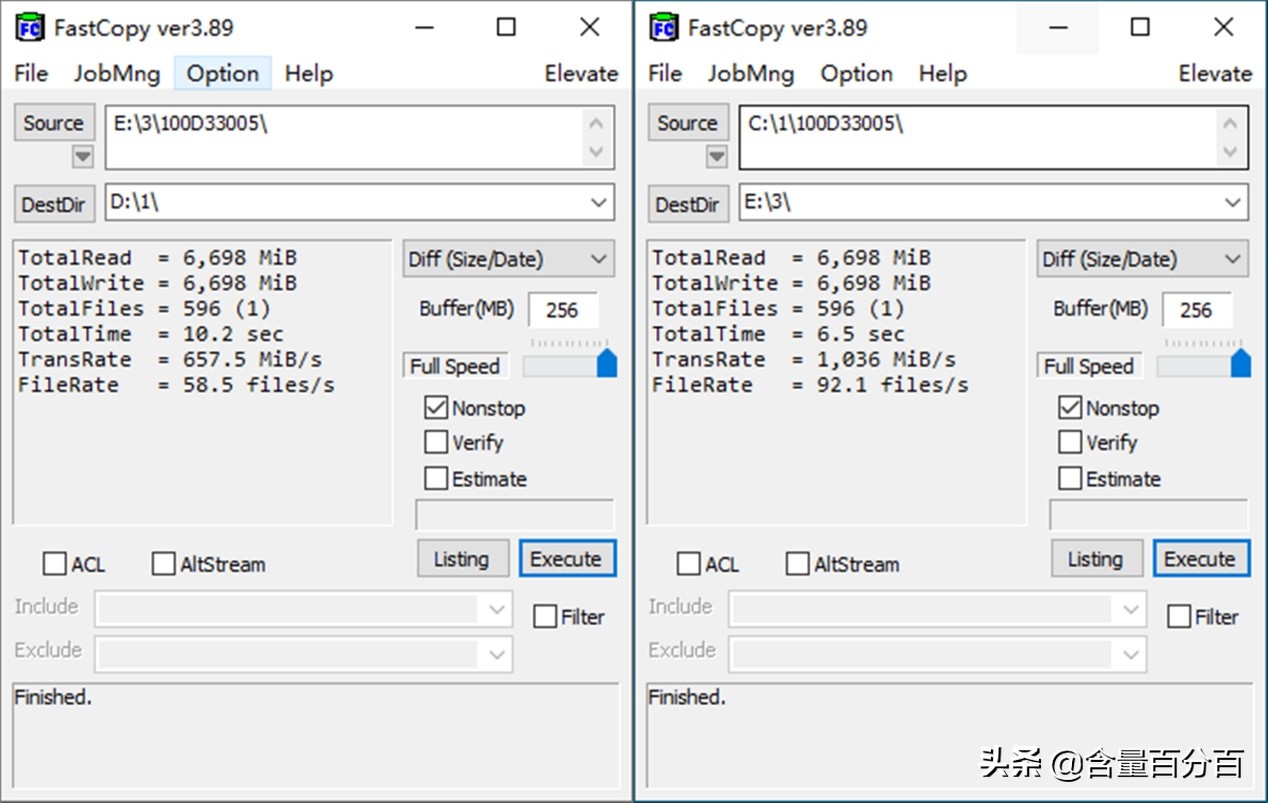Open the source history arrow under Source in left window

click(x=83, y=157)
